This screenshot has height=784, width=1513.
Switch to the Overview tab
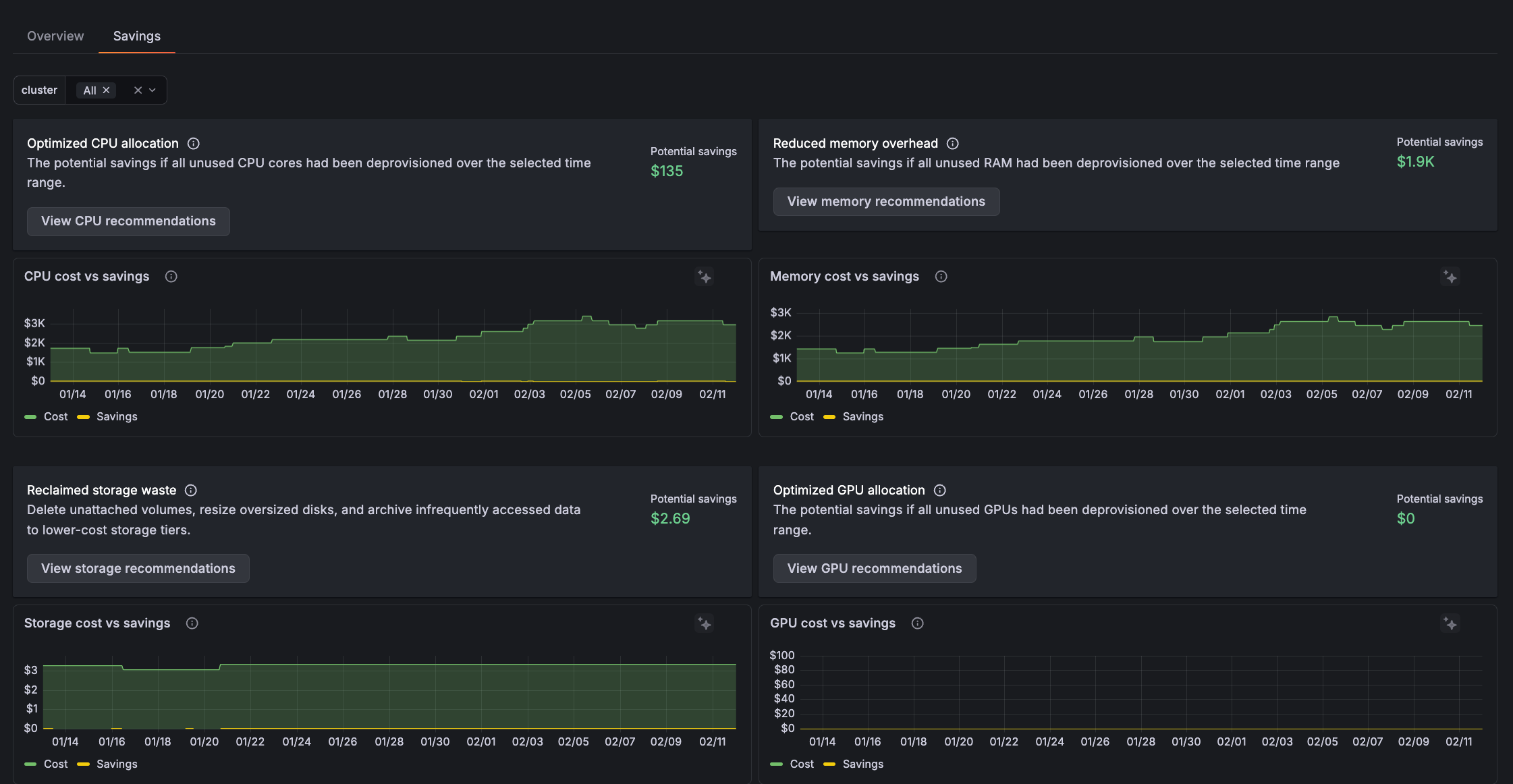[55, 36]
